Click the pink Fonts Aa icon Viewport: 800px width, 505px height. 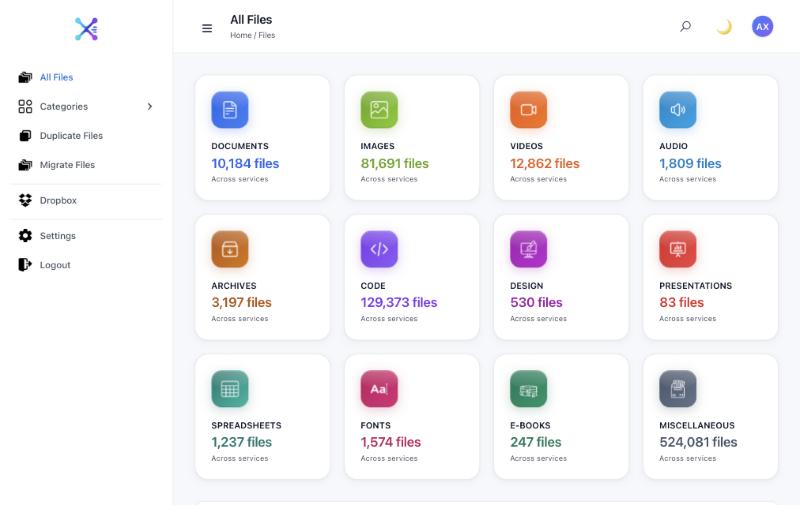(379, 389)
